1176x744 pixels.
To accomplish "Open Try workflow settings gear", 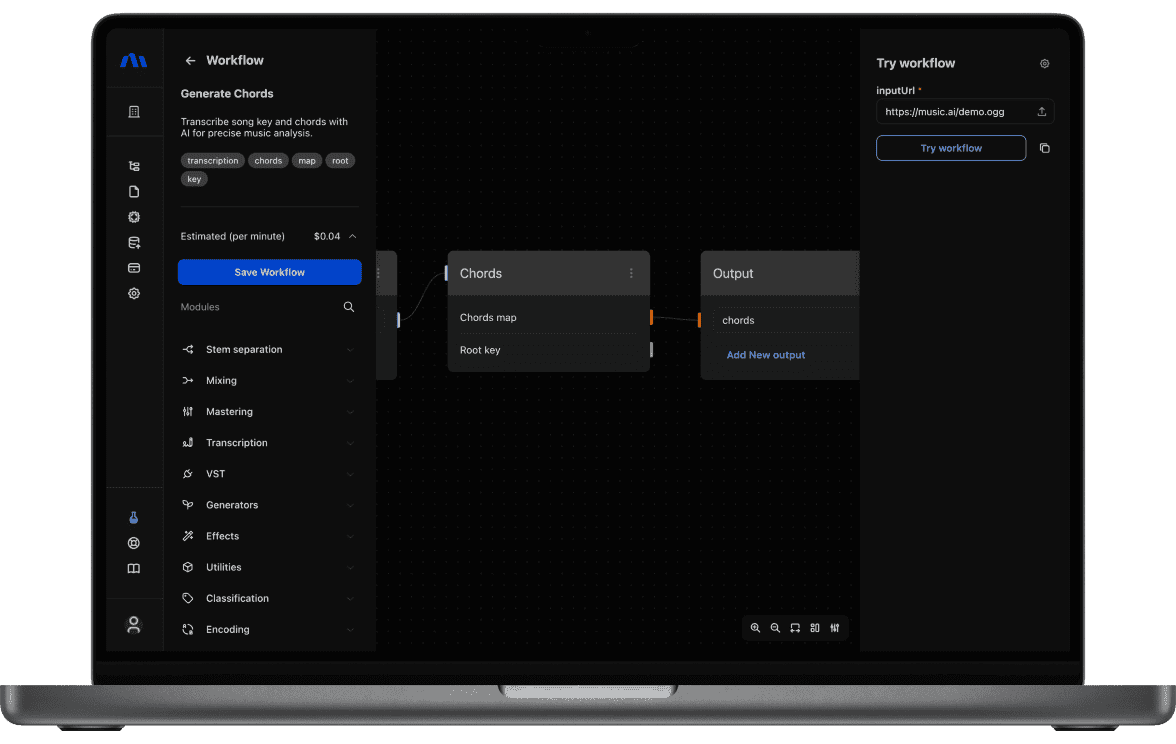I will (1044, 63).
